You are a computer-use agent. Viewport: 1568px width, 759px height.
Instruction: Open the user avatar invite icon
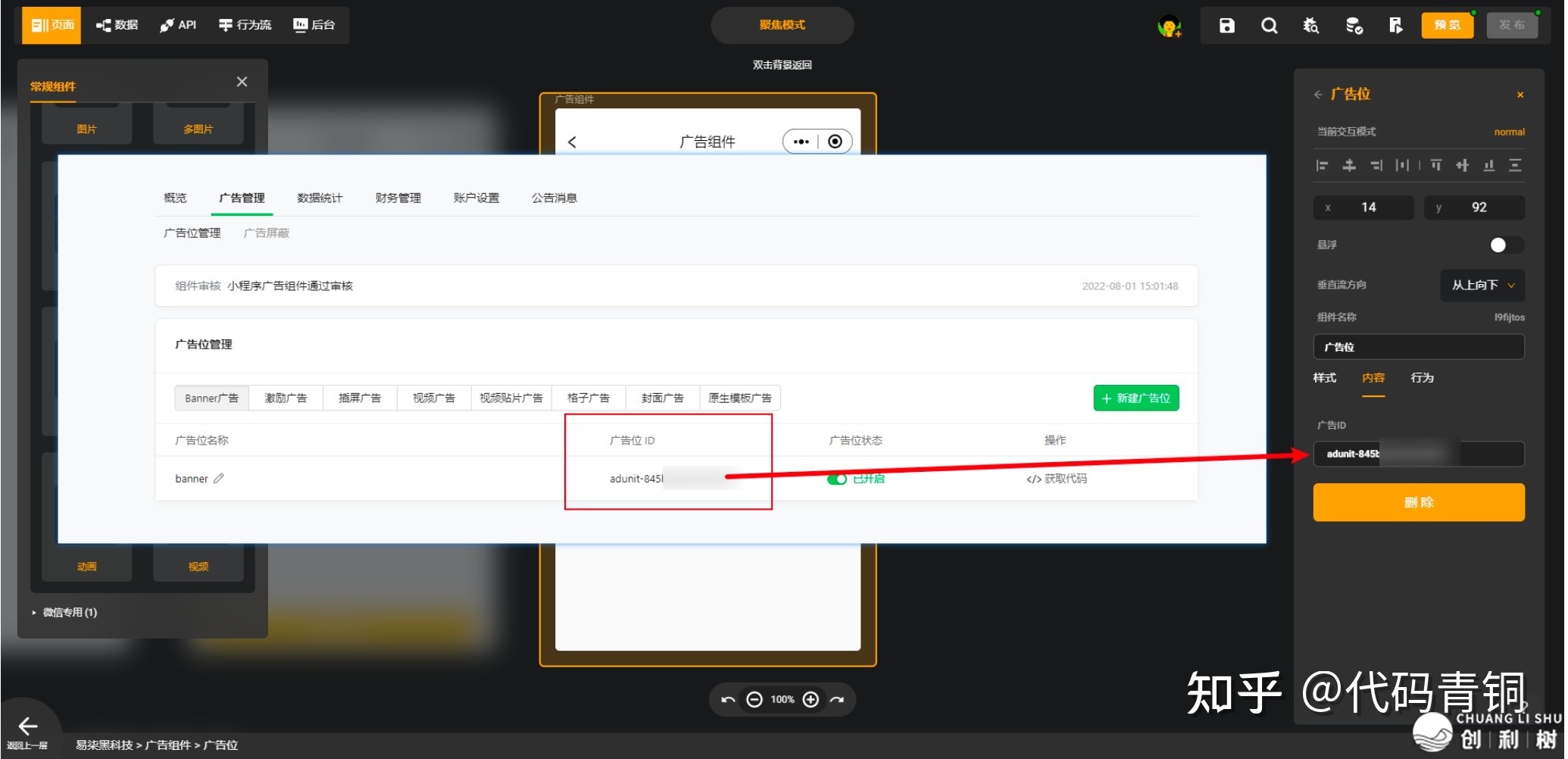coord(1170,27)
